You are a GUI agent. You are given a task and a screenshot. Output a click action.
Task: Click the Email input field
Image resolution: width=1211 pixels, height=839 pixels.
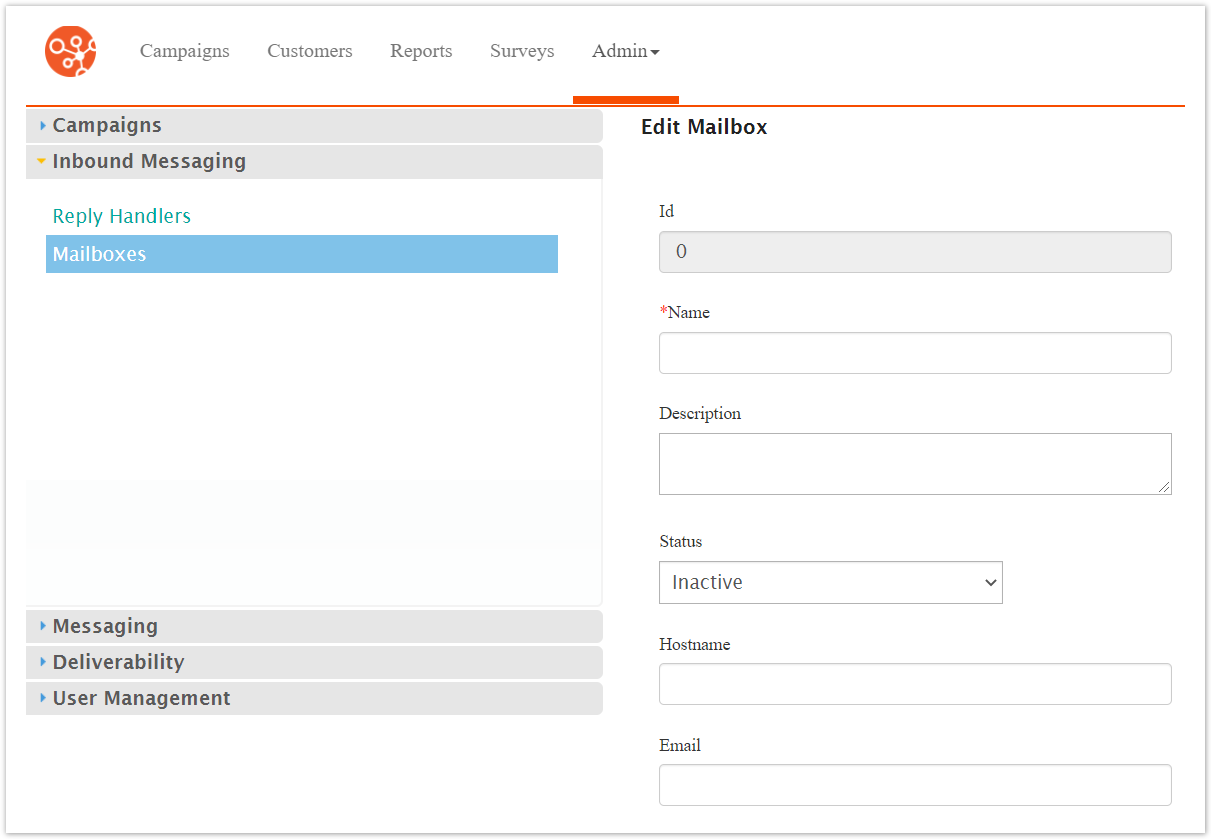coord(914,785)
